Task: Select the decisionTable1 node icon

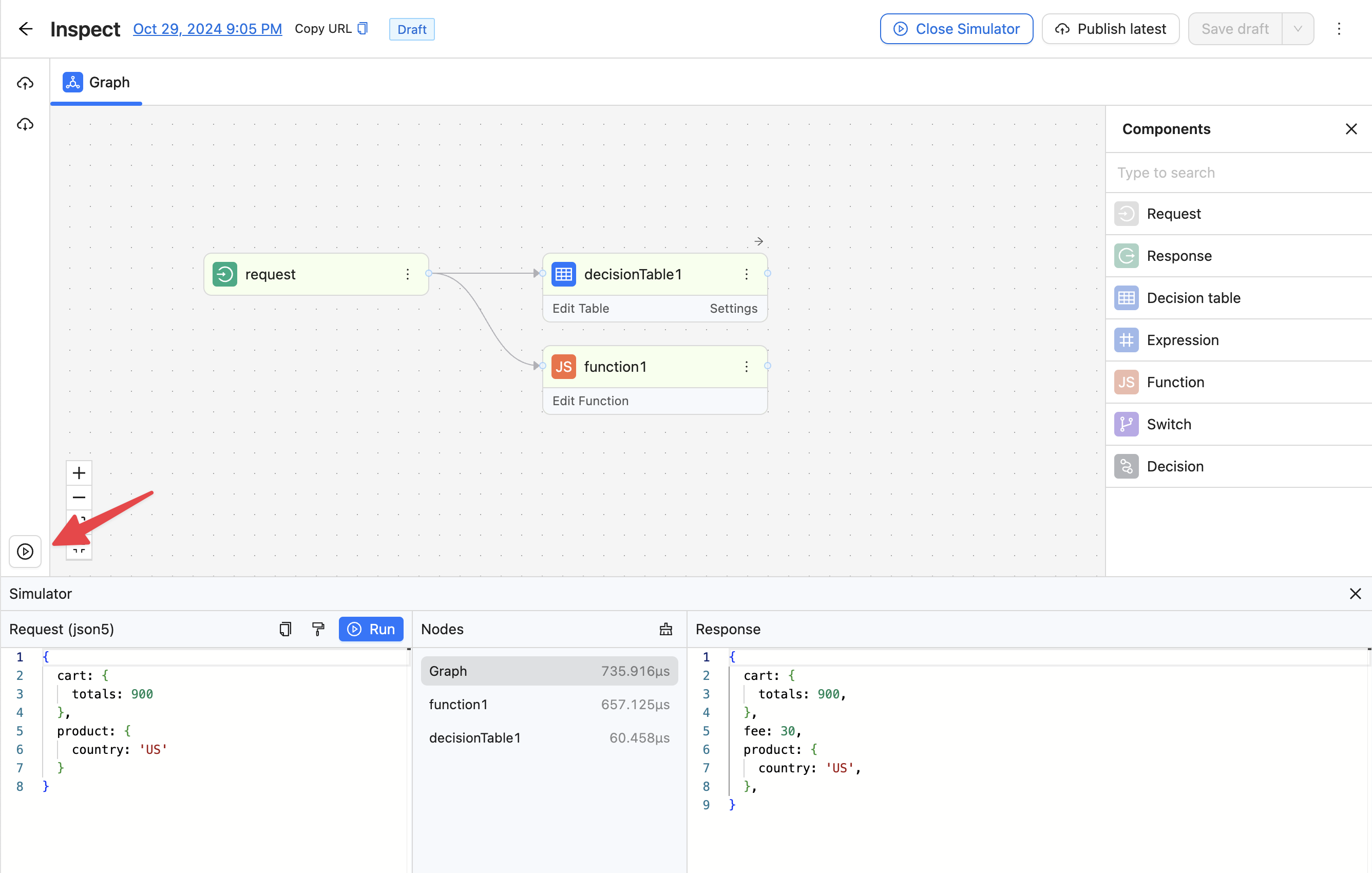Action: 563,274
